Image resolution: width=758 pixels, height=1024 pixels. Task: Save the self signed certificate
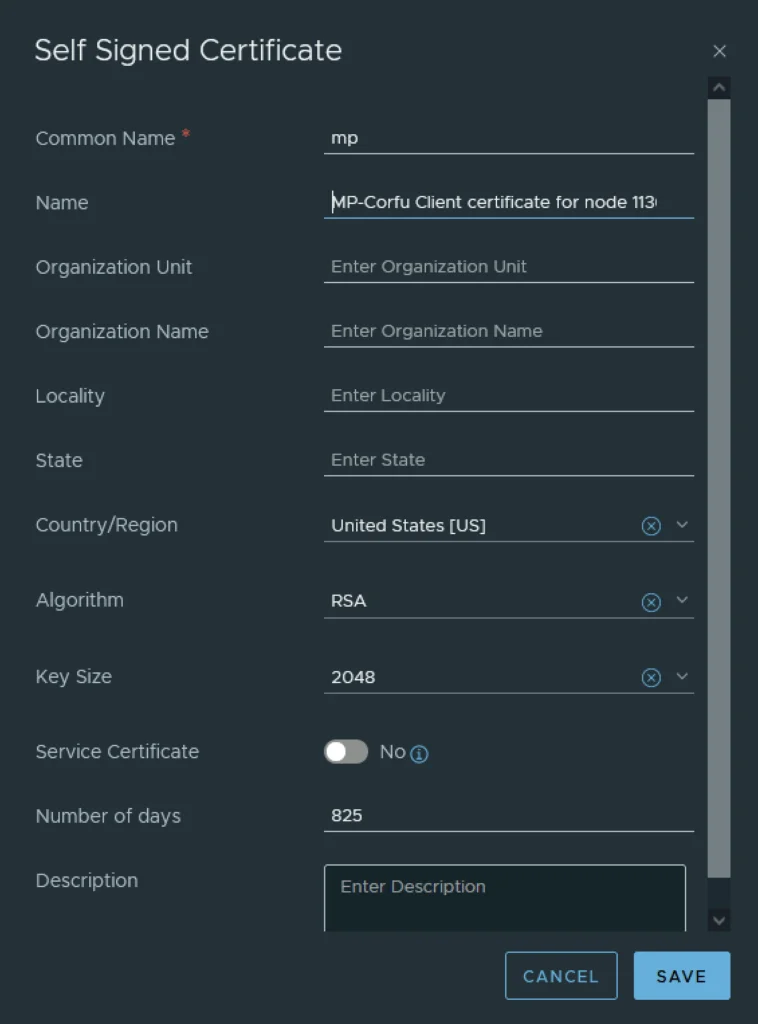coord(682,976)
